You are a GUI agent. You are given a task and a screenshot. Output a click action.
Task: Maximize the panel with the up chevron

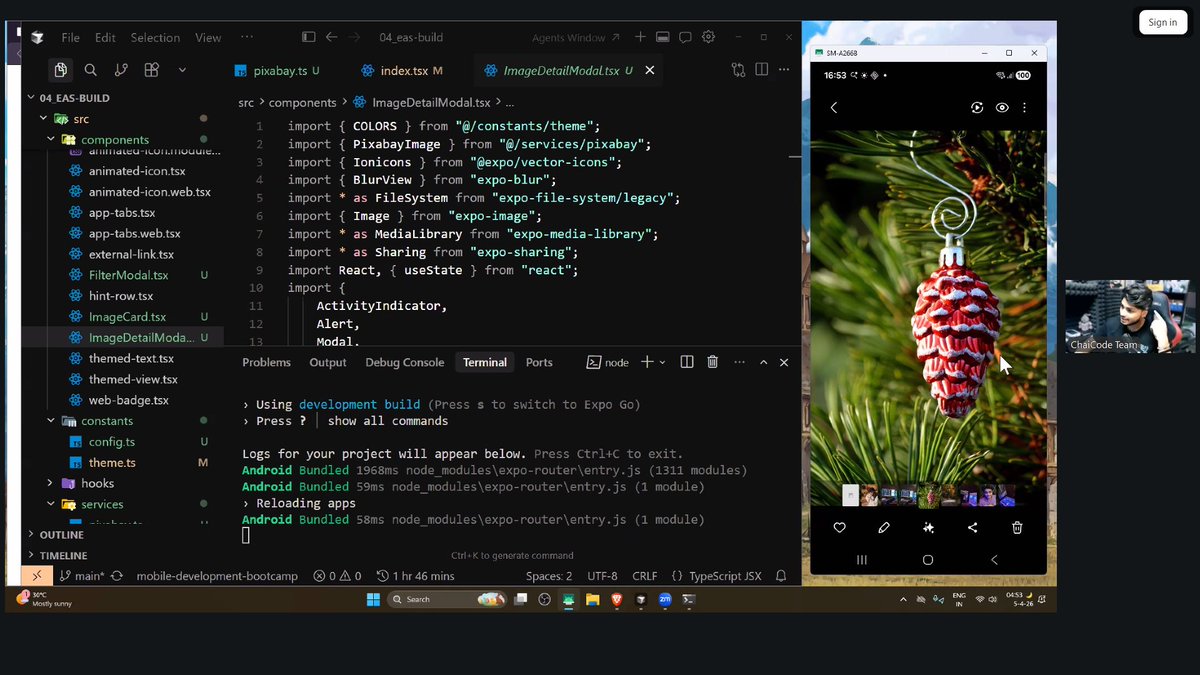[763, 362]
